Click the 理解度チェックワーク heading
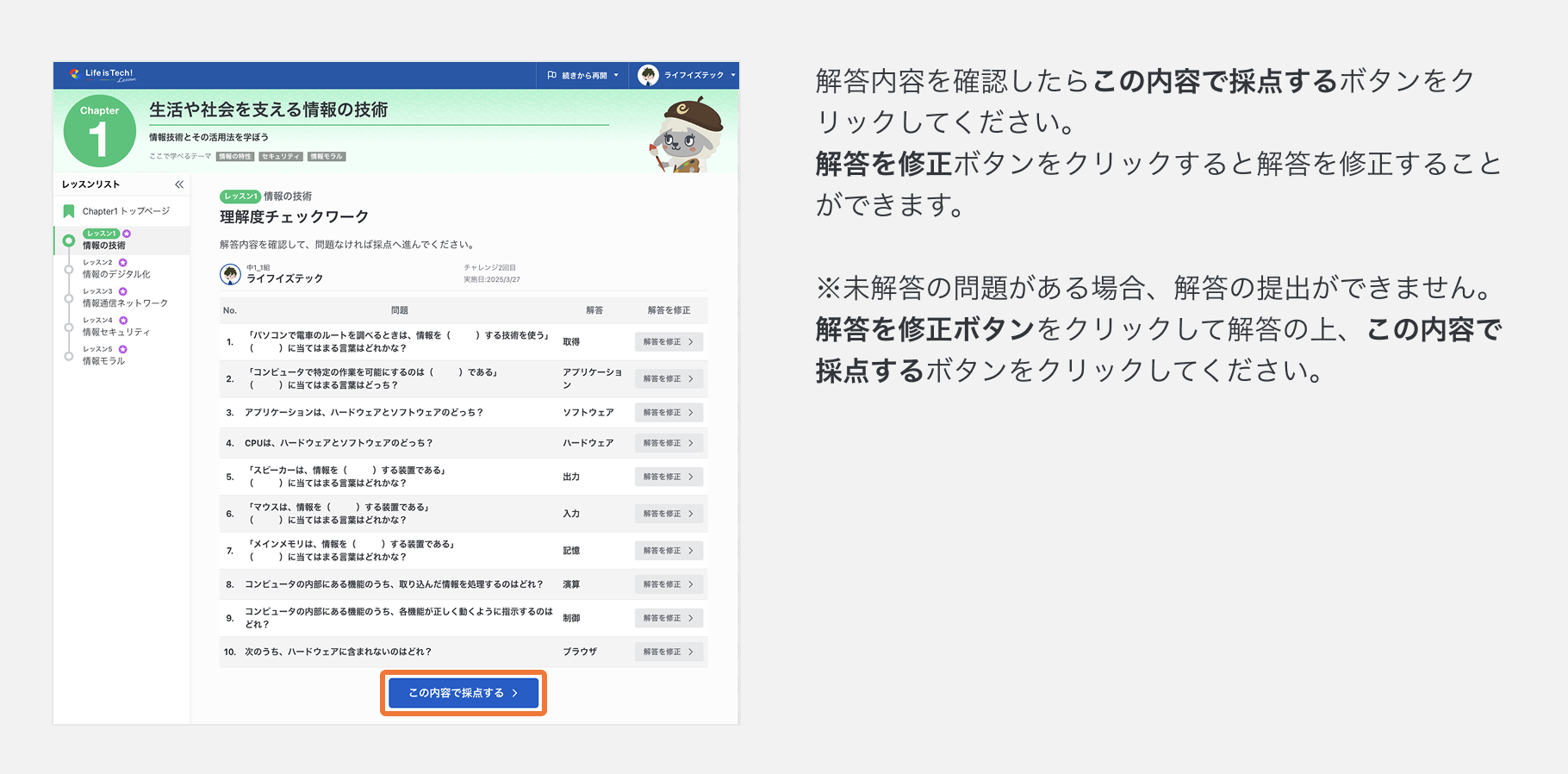Image resolution: width=1568 pixels, height=774 pixels. point(294,217)
